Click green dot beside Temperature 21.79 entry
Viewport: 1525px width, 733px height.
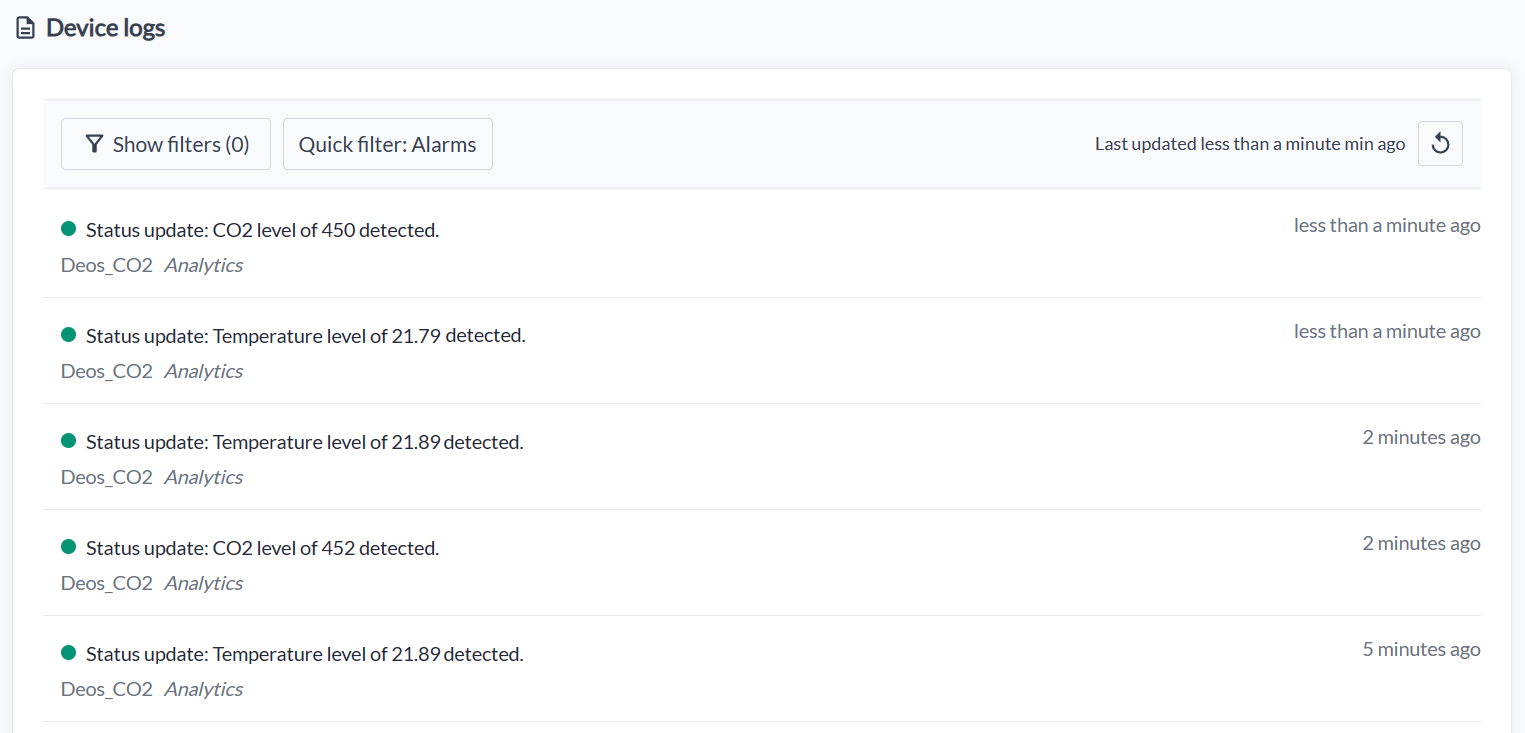tap(69, 335)
